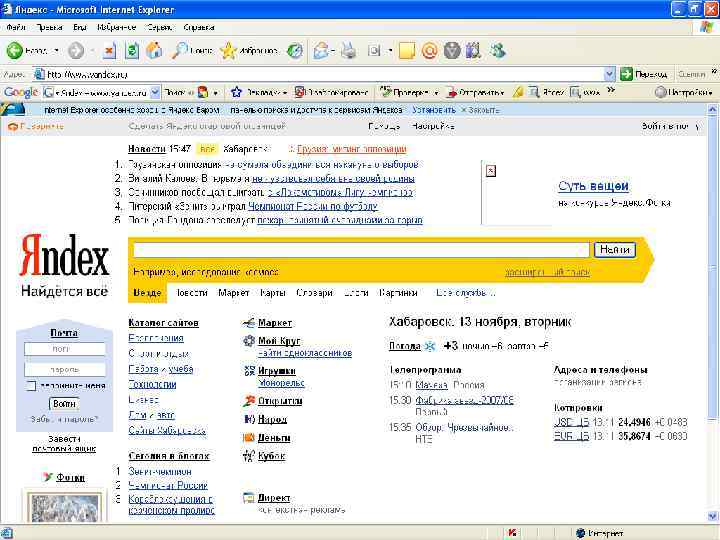This screenshot has width=720, height=540.
Task: Open the Справка menu
Action: [198, 28]
